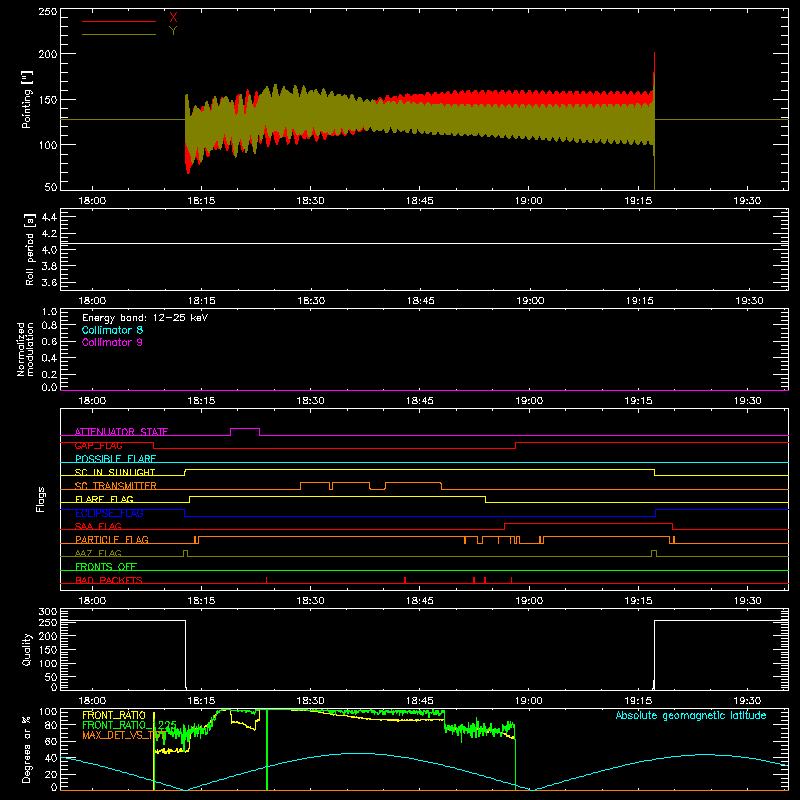The image size is (800, 800).
Task: Click the 'Normalized modulation' axis title
Action: (26, 349)
